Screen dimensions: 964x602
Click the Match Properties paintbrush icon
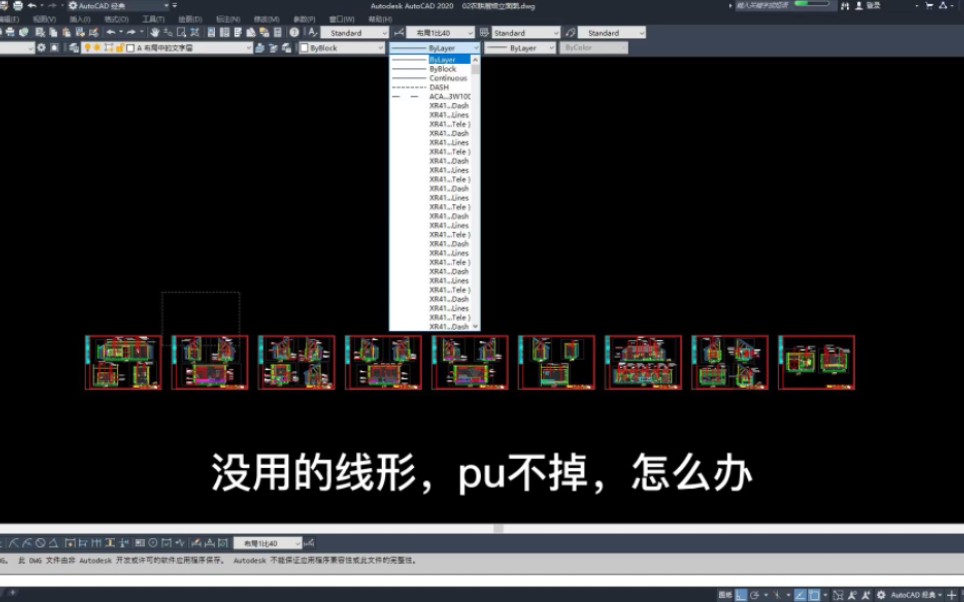[96, 31]
